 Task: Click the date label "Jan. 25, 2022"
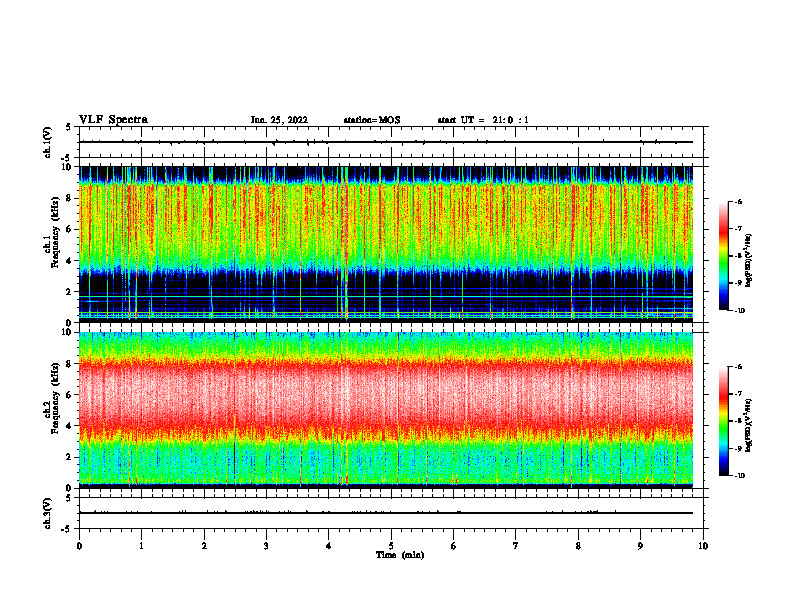[279, 120]
